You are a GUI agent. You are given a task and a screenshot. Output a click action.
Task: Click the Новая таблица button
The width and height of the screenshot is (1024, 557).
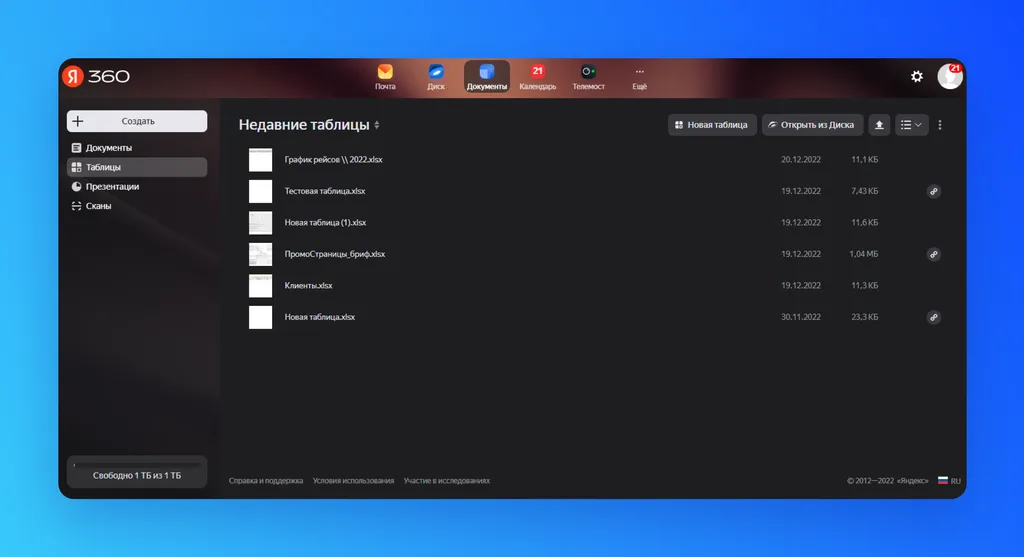click(712, 125)
